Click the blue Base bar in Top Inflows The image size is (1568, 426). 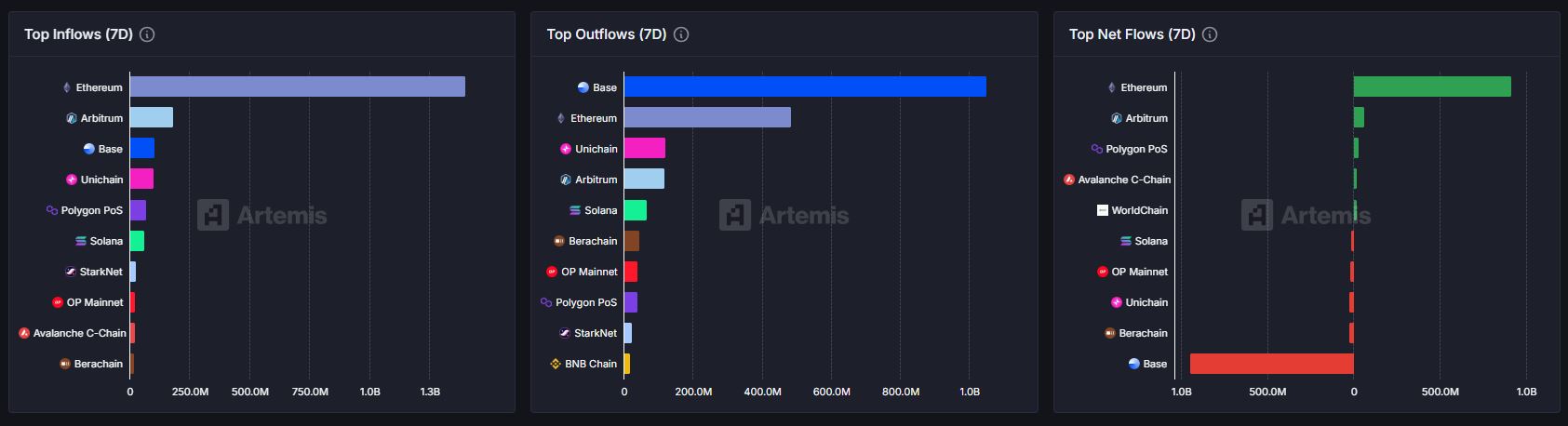pos(142,148)
